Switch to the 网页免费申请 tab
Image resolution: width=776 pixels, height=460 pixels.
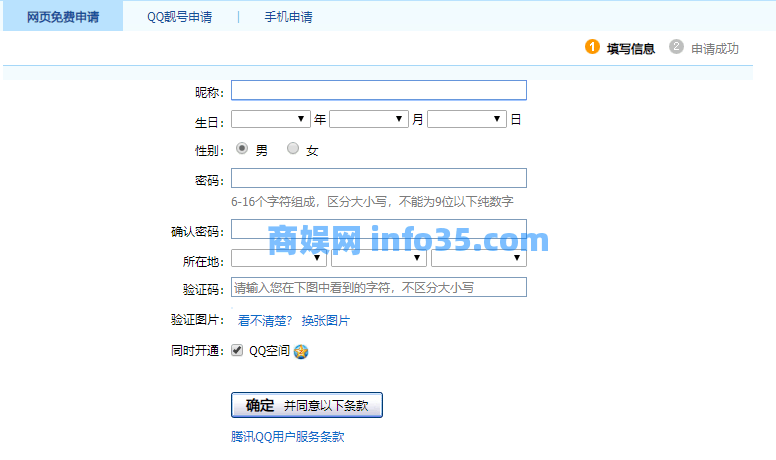point(63,16)
